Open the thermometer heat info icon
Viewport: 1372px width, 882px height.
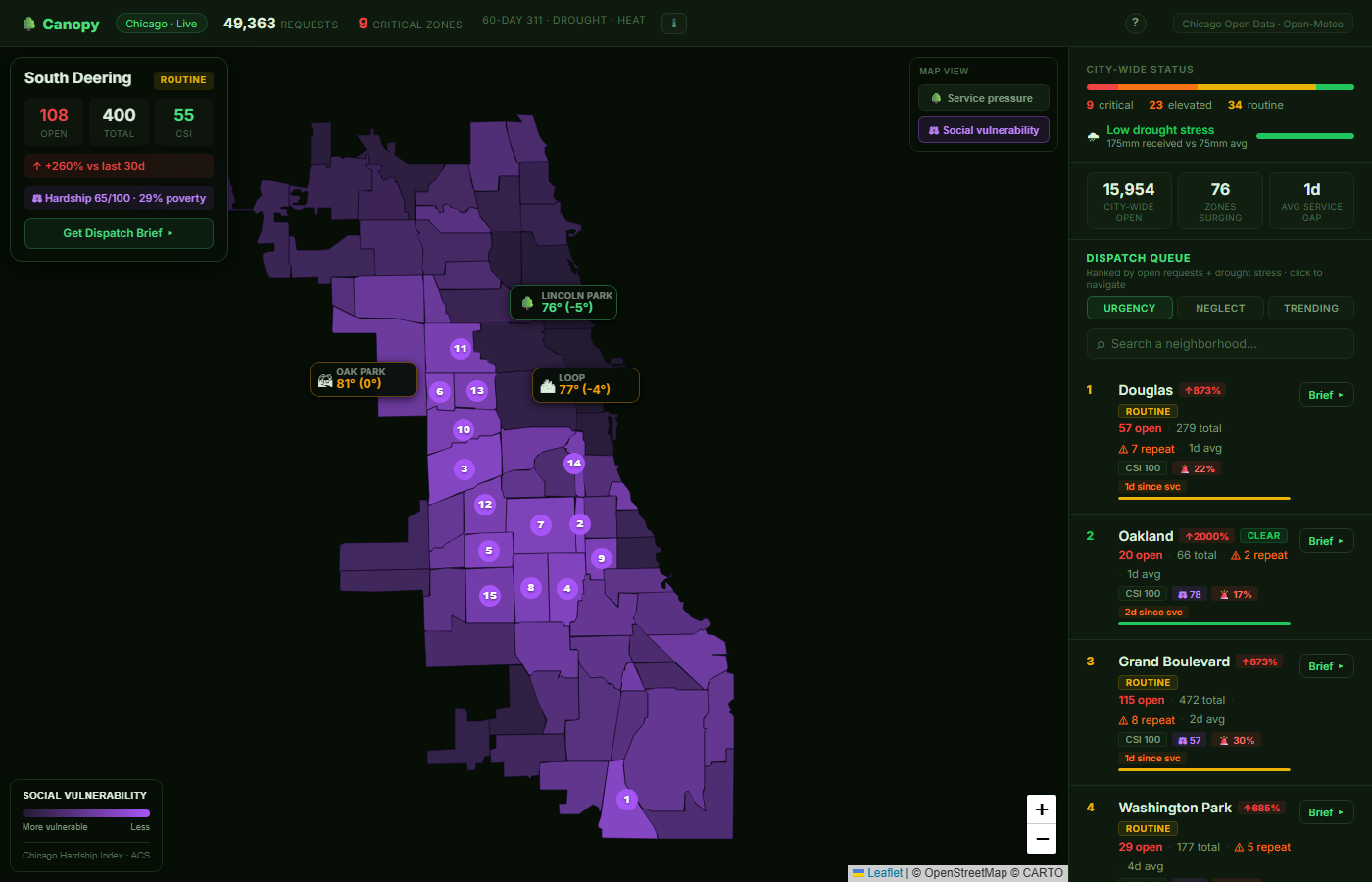coord(674,24)
